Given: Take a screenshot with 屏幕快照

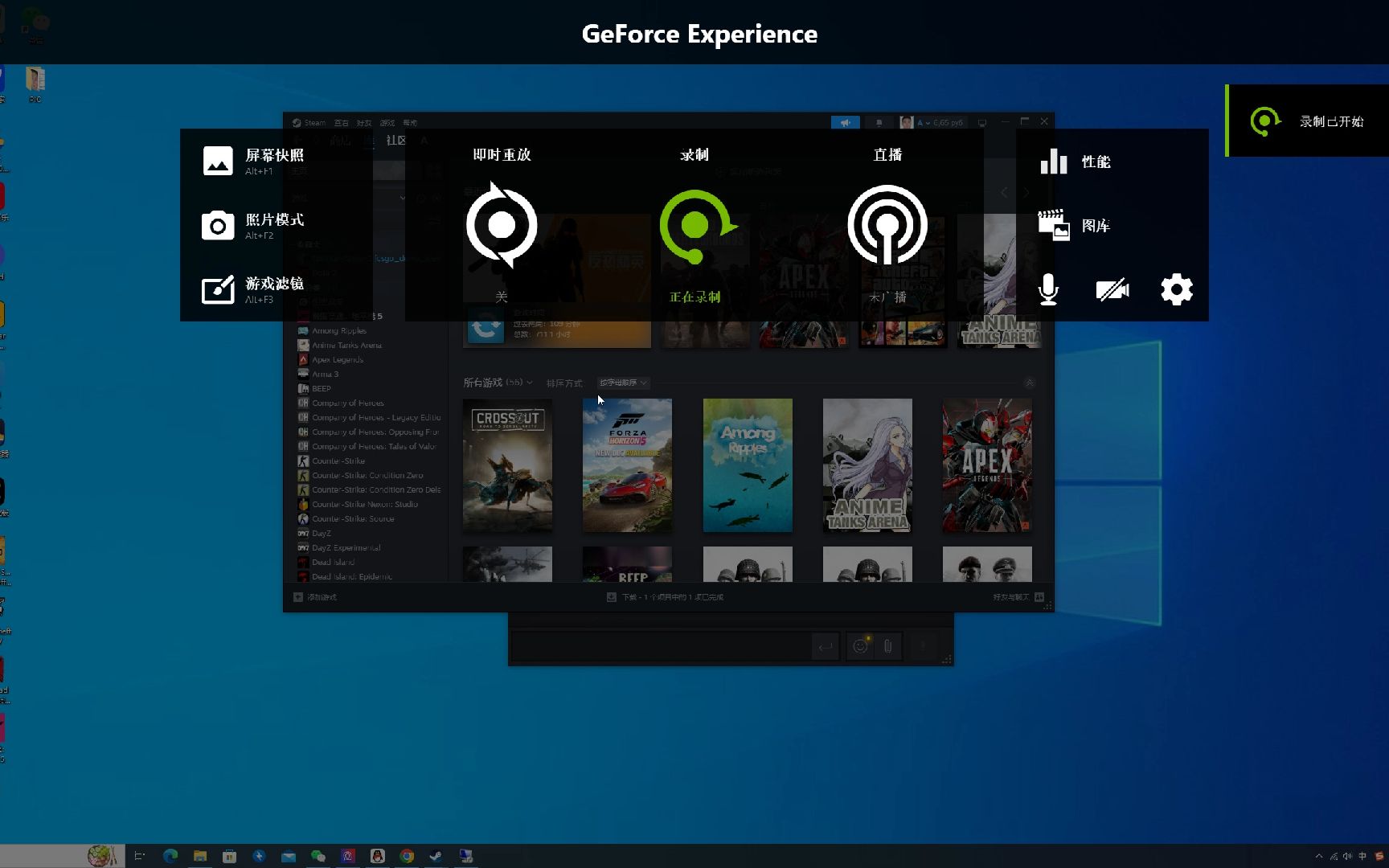Looking at the screenshot, I should 253,161.
